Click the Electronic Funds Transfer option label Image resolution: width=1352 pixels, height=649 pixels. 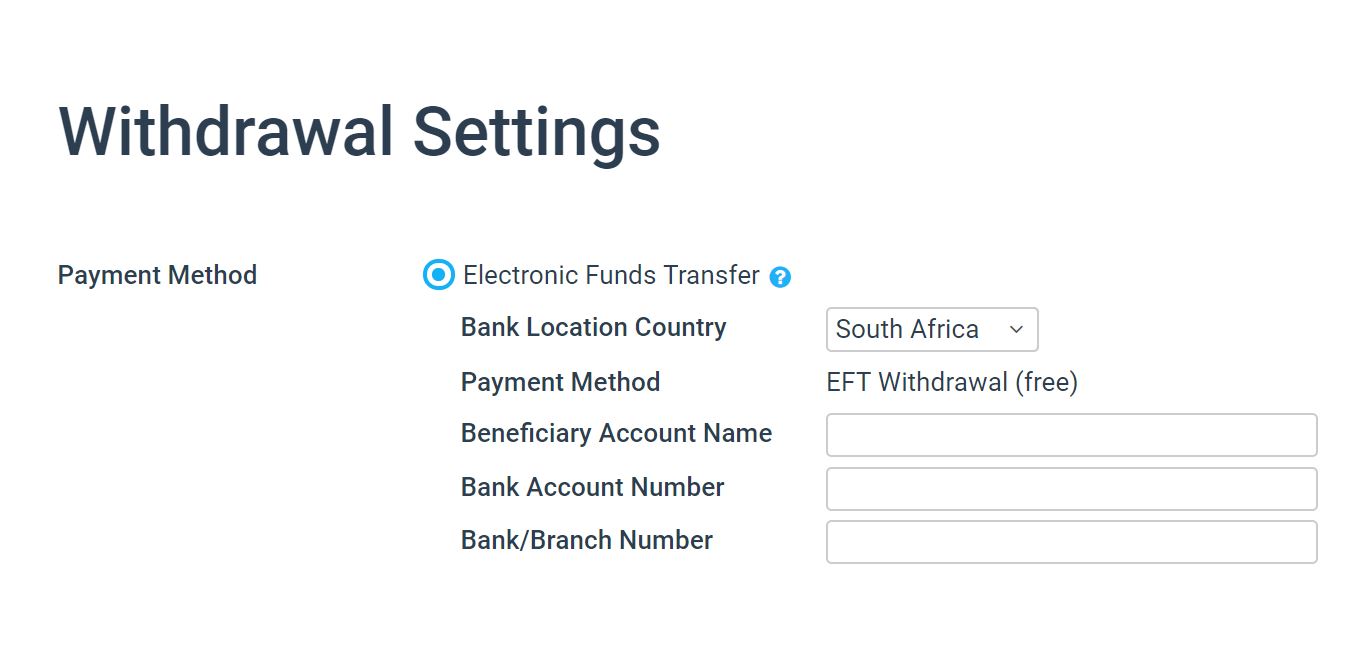[611, 275]
